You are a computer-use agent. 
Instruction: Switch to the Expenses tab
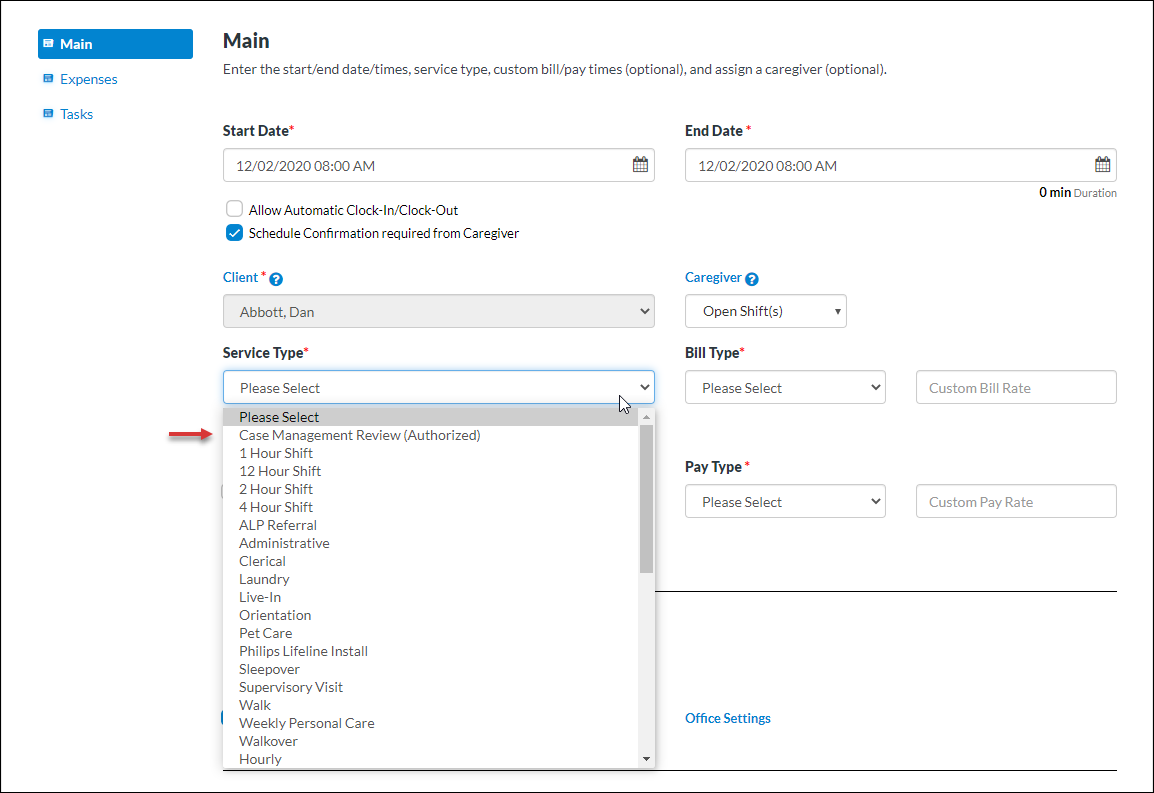[89, 79]
